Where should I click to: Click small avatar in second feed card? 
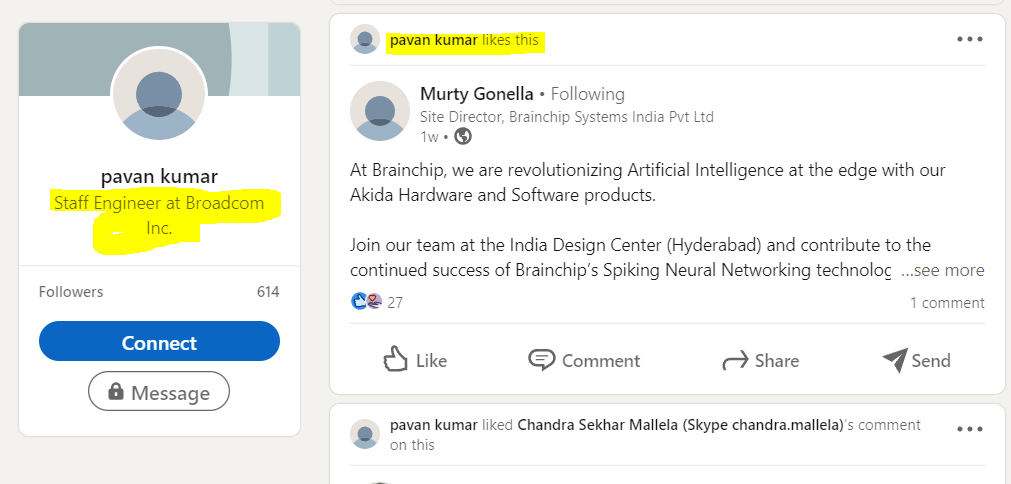coord(365,434)
